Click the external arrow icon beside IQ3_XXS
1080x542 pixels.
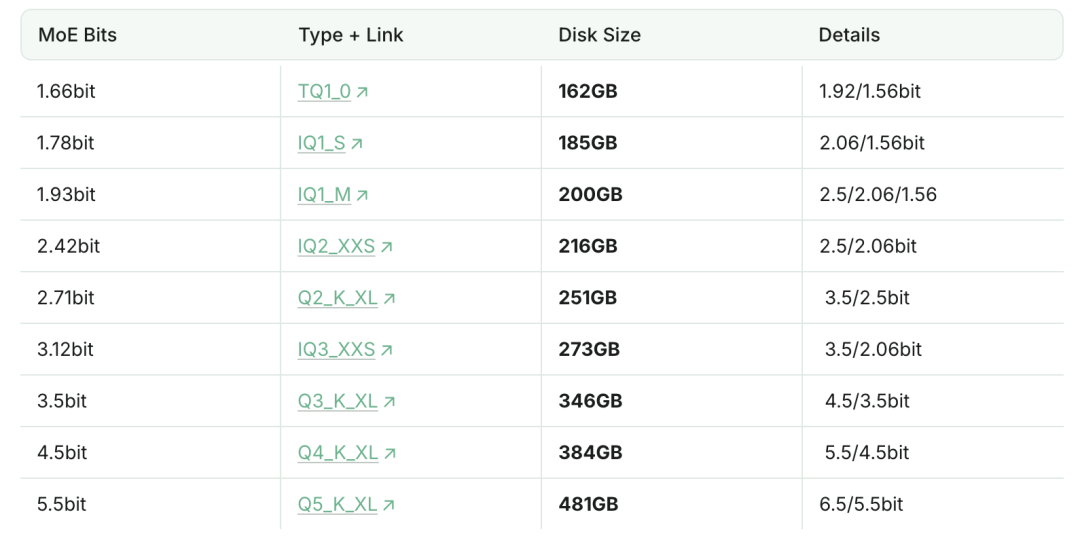point(386,350)
